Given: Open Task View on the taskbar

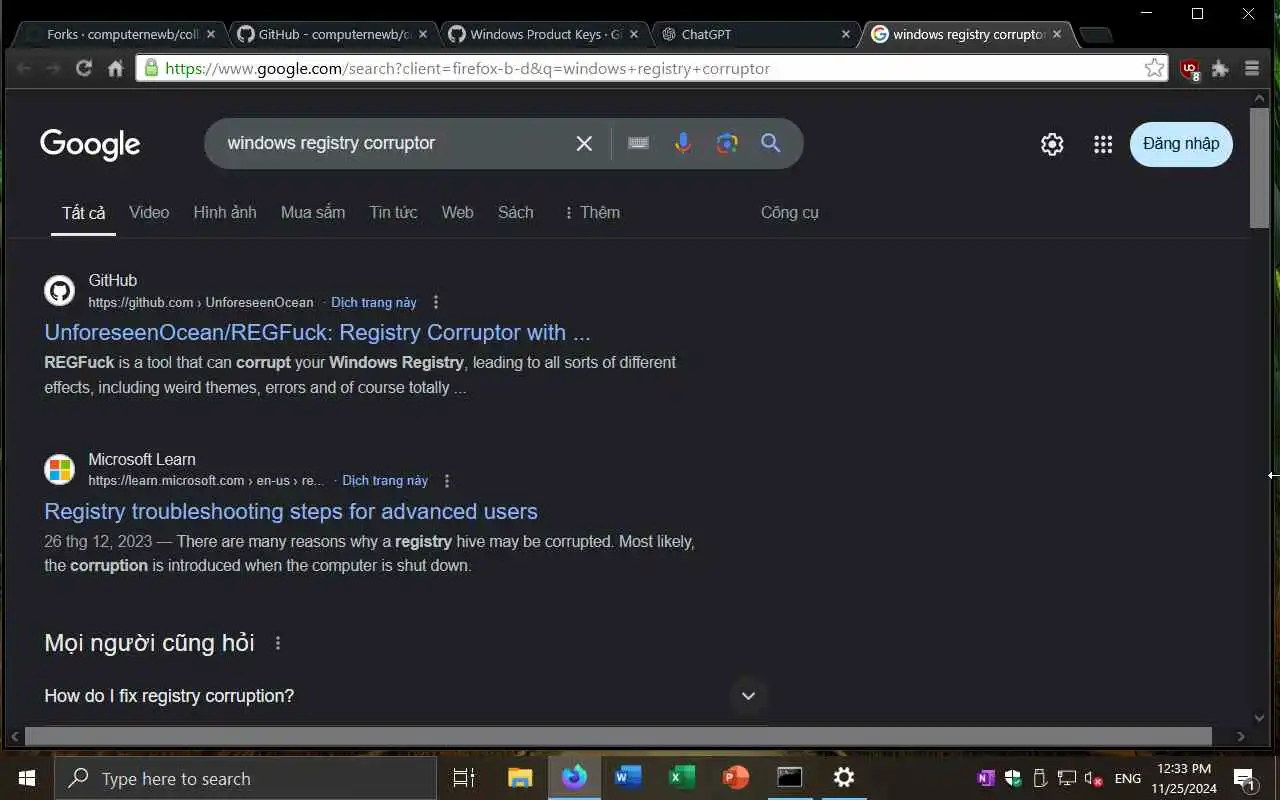Looking at the screenshot, I should pos(463,778).
